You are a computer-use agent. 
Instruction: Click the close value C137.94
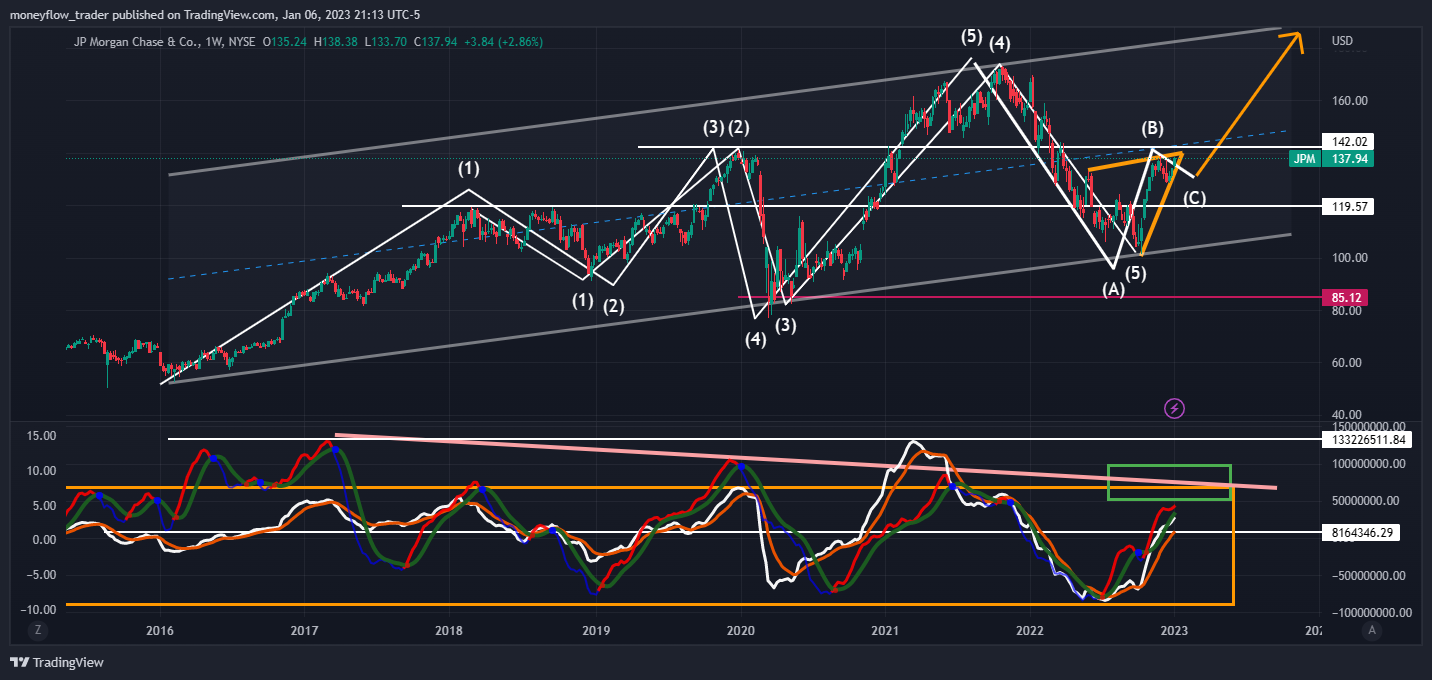[x=435, y=42]
